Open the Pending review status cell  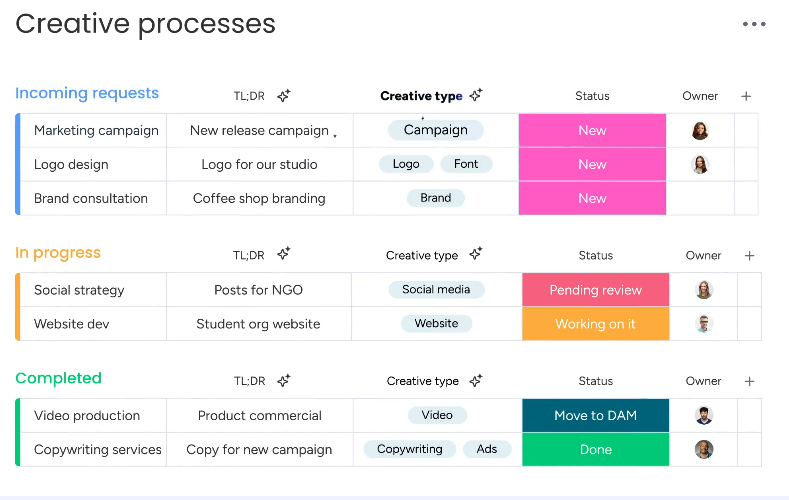click(596, 290)
